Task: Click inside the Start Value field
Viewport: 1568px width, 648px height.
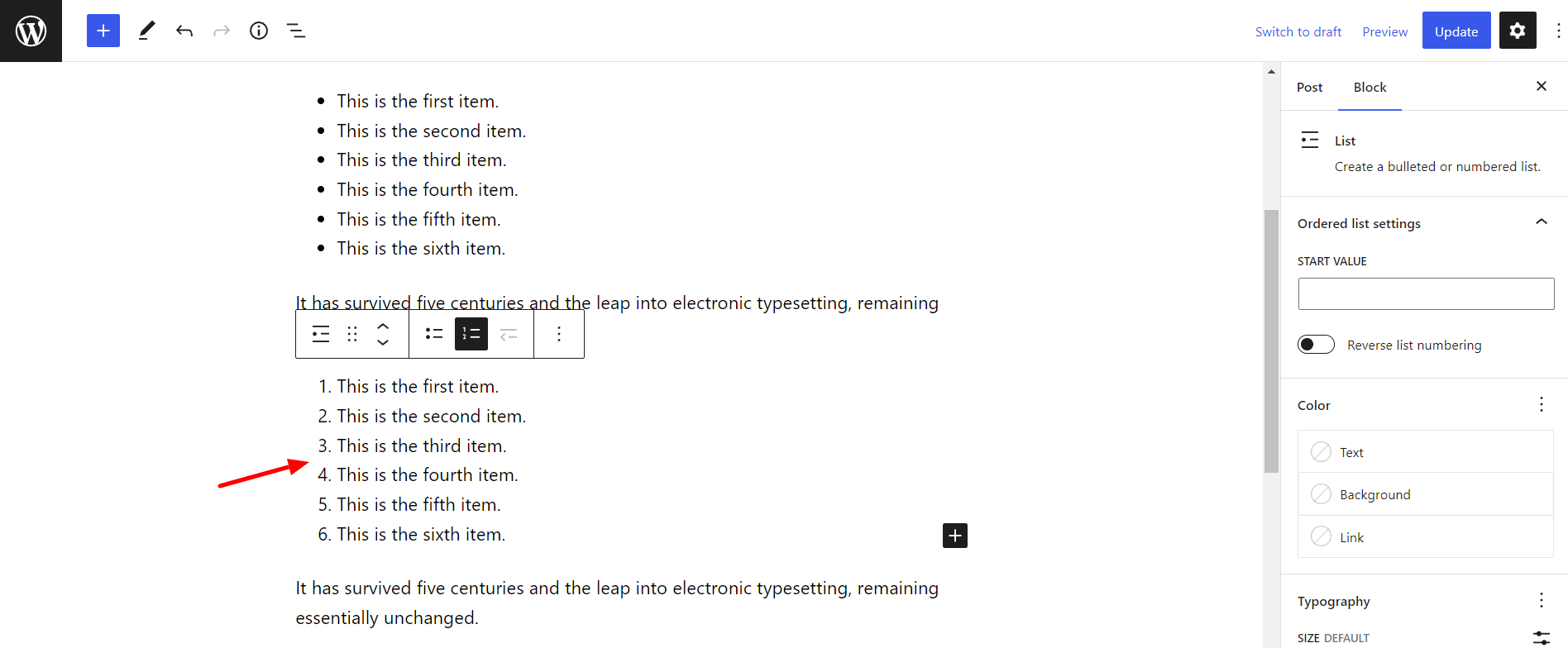Action: [x=1425, y=293]
